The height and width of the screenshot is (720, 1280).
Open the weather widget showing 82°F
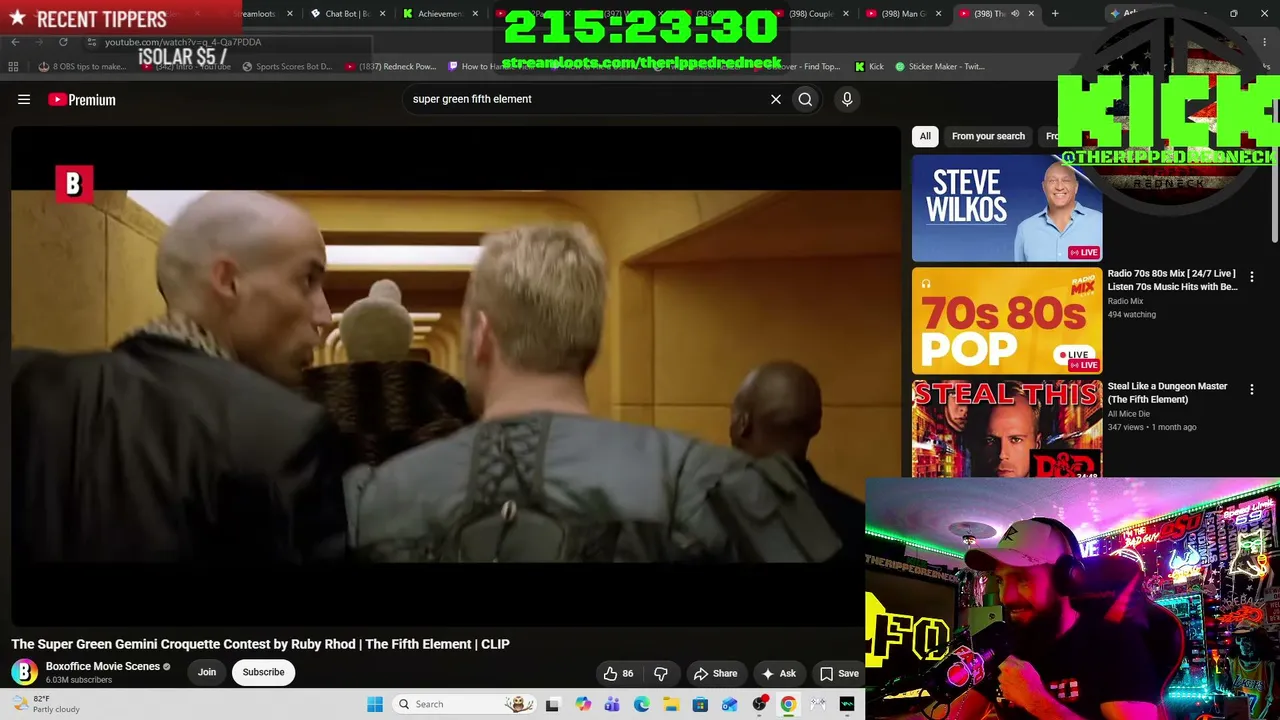tap(45, 704)
